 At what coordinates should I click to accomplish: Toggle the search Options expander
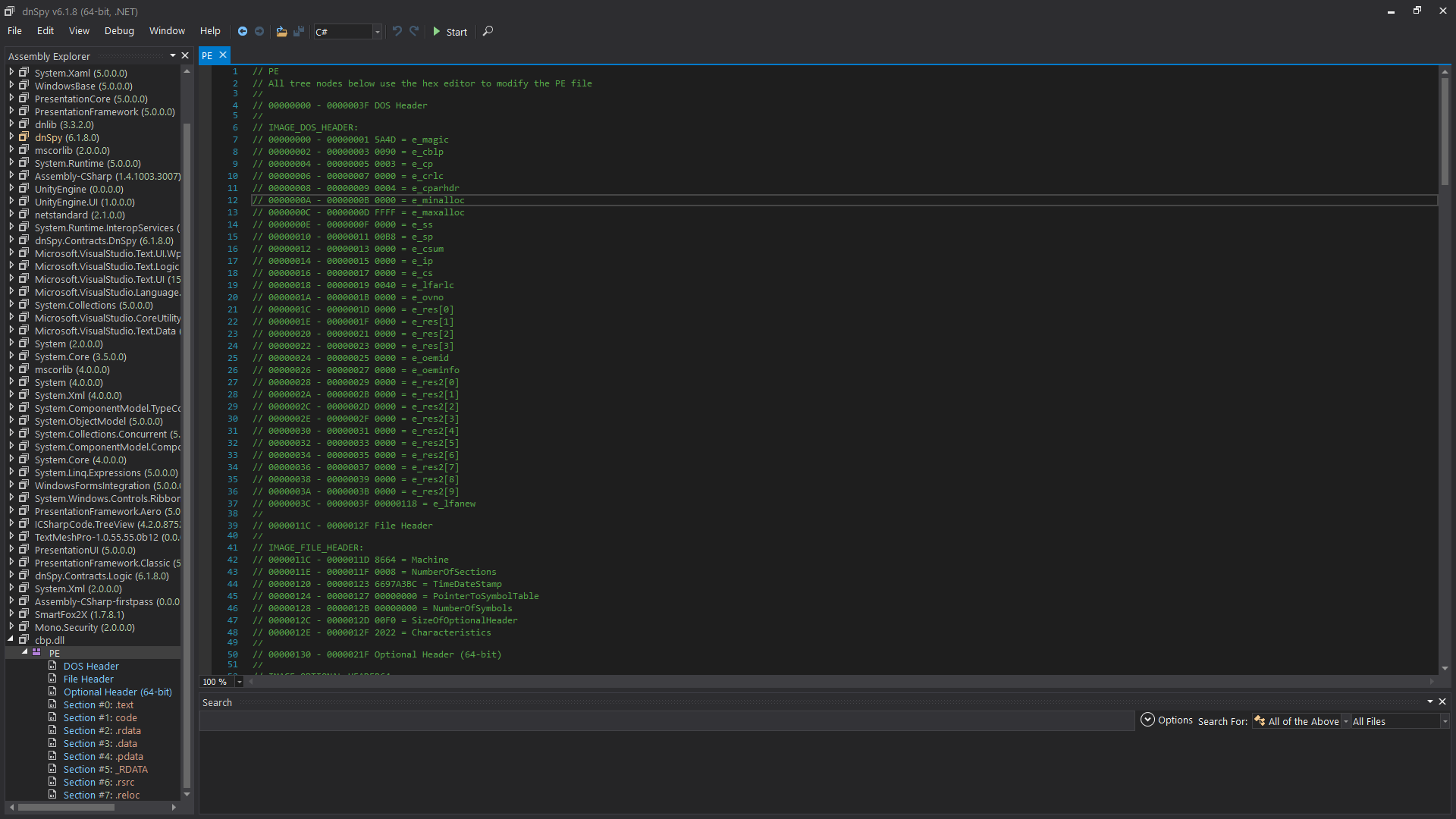pyautogui.click(x=1147, y=720)
